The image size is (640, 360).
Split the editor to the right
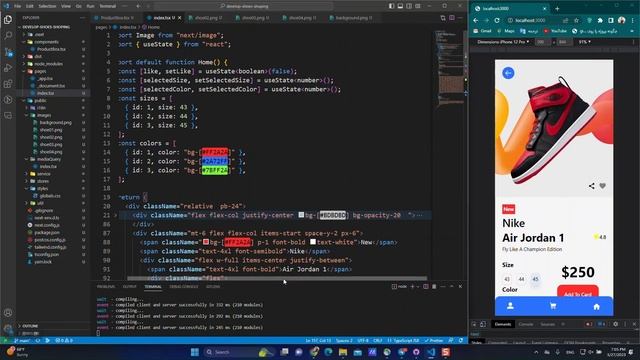451,18
